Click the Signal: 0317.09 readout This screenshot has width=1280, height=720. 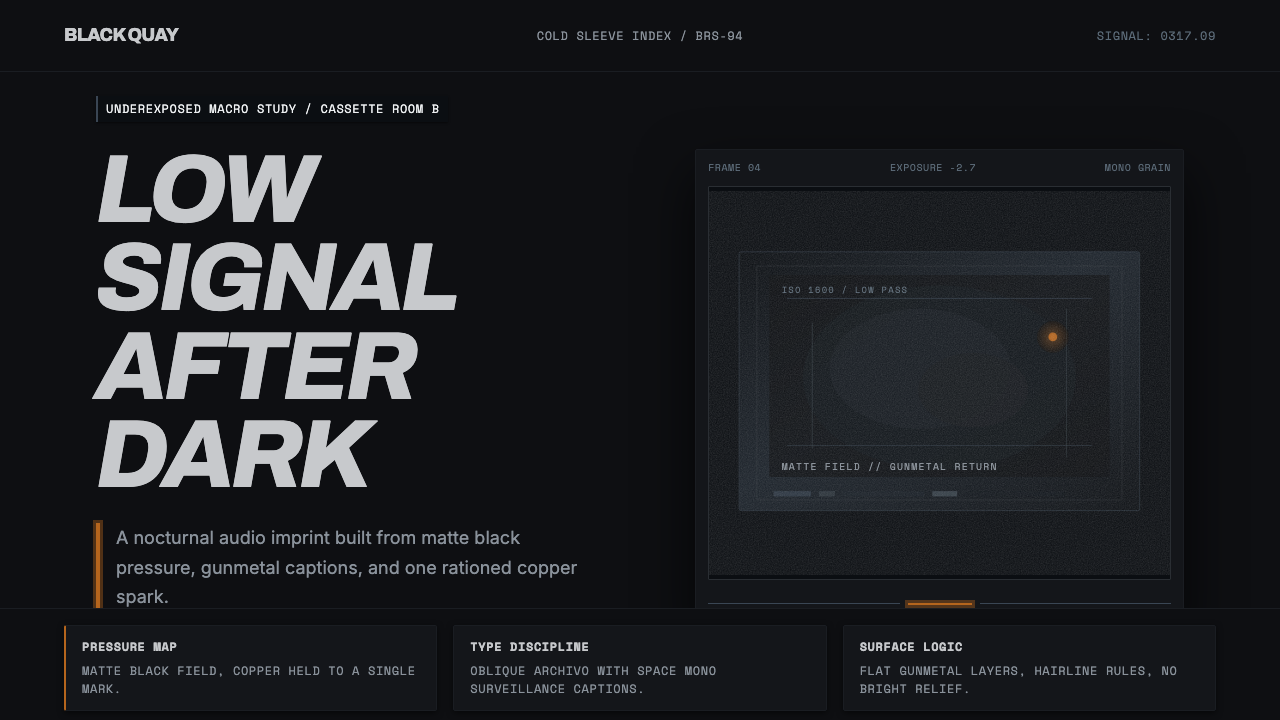1156,36
